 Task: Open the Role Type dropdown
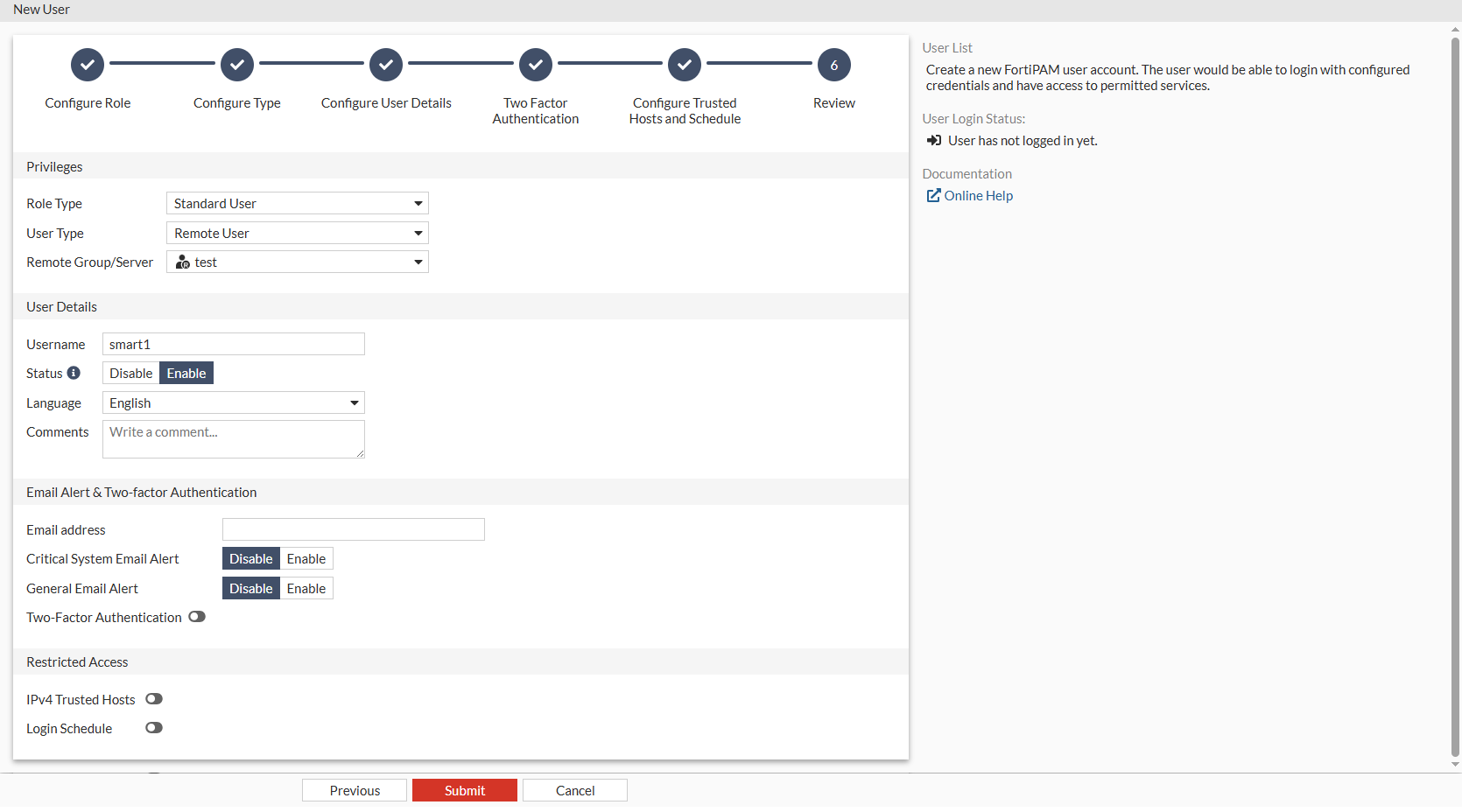298,203
